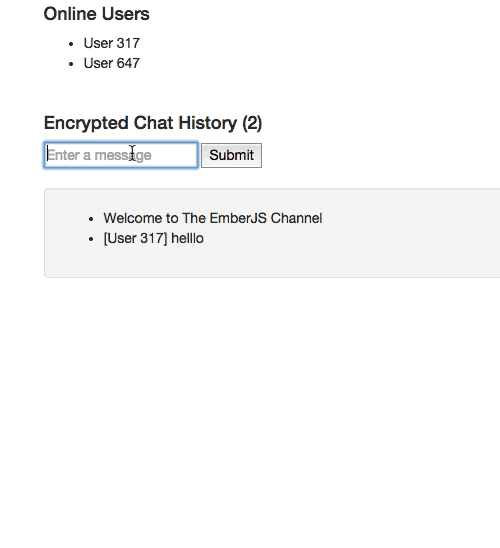
Task: Select User 647 in Online Users list
Action: 111,63
